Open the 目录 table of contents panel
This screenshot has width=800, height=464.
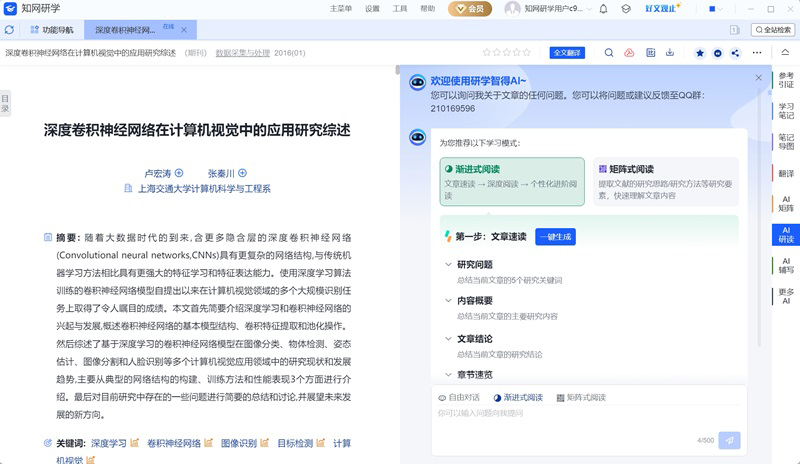(x=5, y=104)
